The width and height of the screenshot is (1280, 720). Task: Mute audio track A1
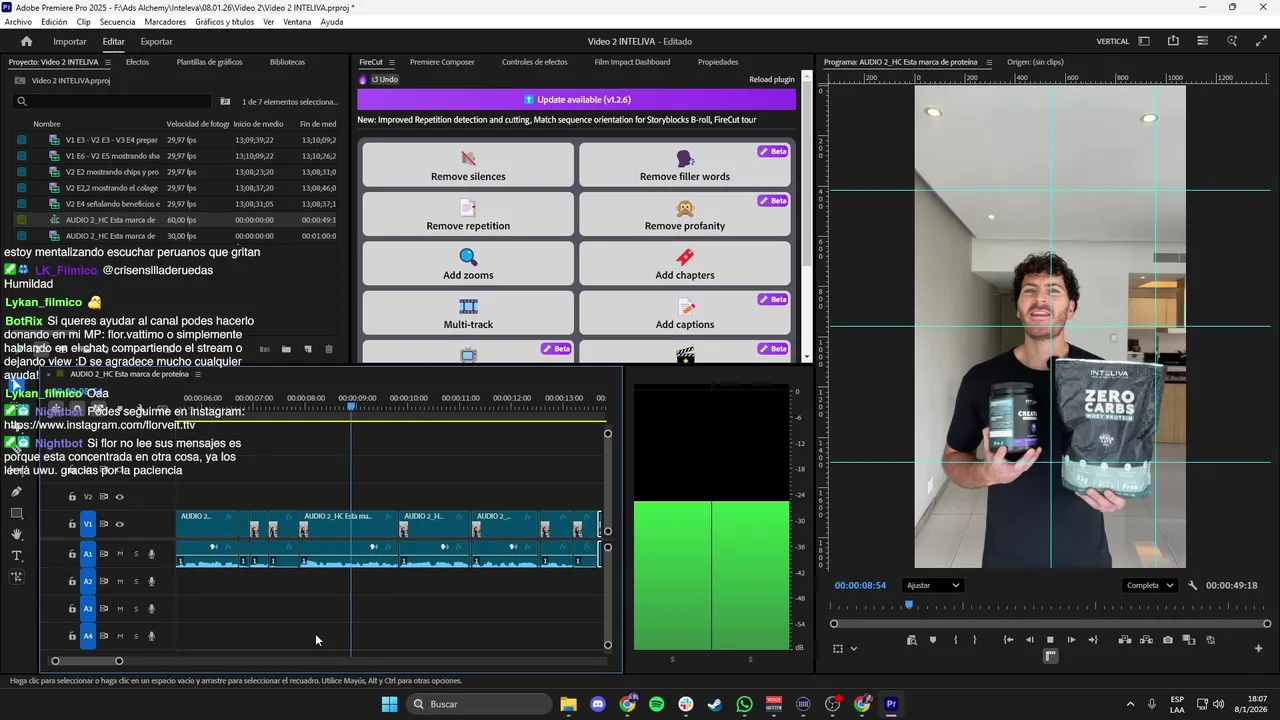120,554
